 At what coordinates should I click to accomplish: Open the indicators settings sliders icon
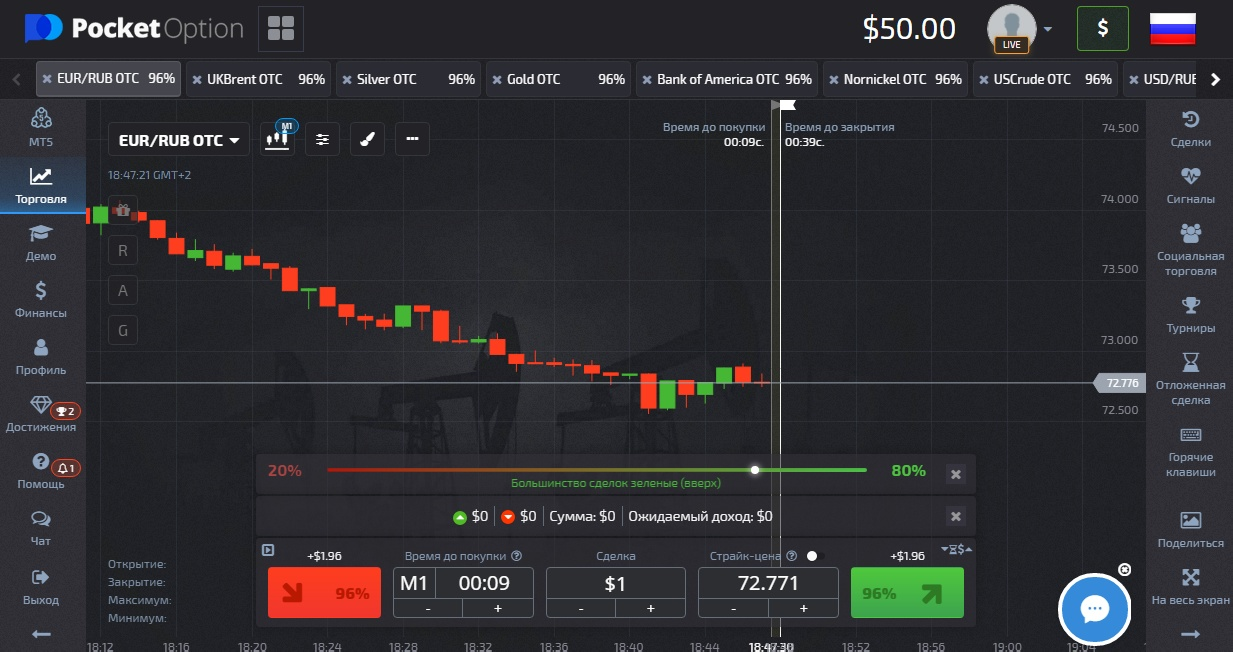click(322, 140)
